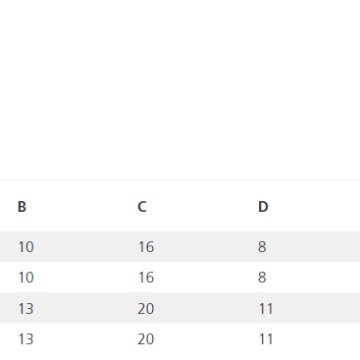Select value 11 in third row
This screenshot has width=360, height=360.
coord(266,309)
